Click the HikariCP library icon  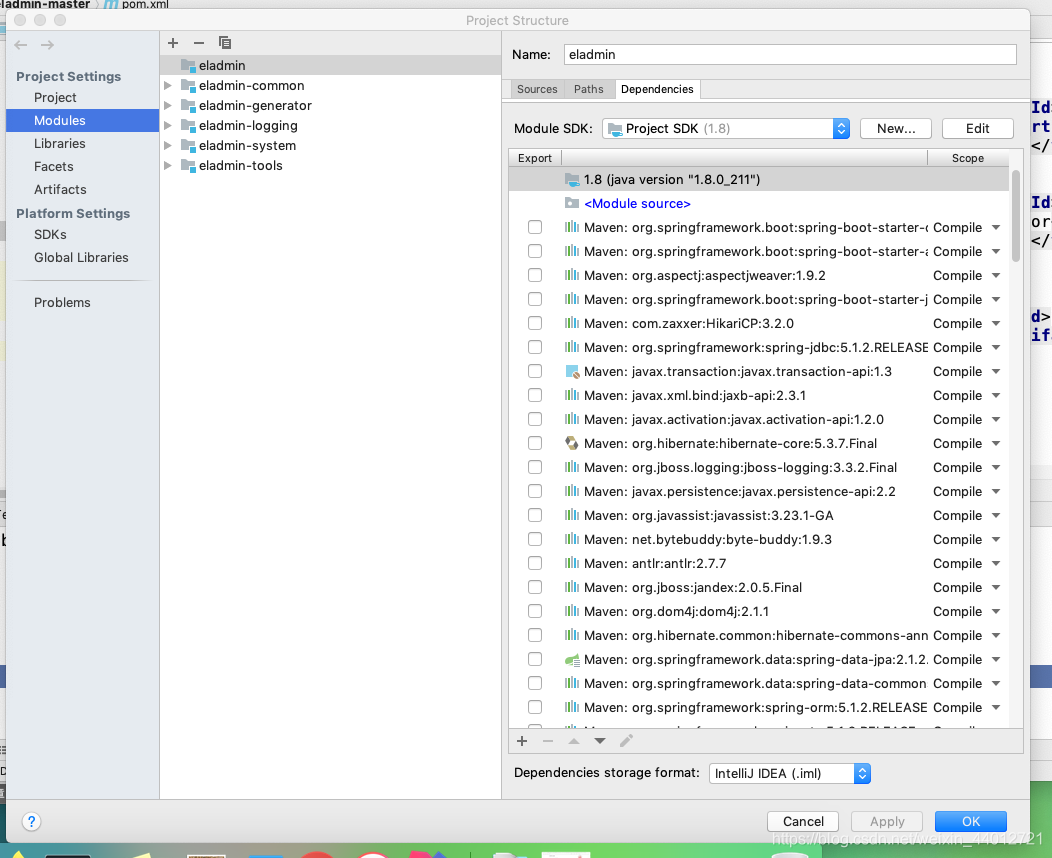pos(572,323)
